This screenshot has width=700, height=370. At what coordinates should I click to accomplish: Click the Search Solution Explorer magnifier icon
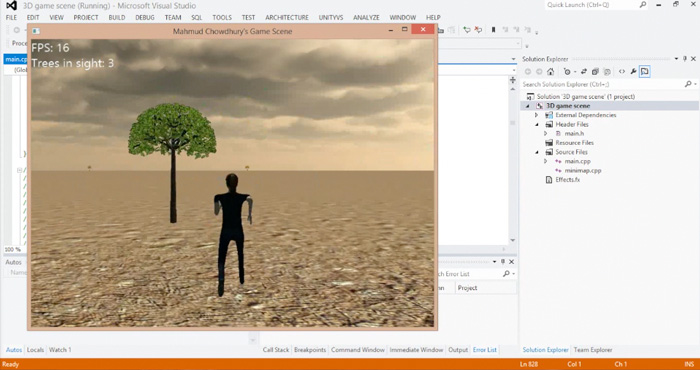pos(688,84)
